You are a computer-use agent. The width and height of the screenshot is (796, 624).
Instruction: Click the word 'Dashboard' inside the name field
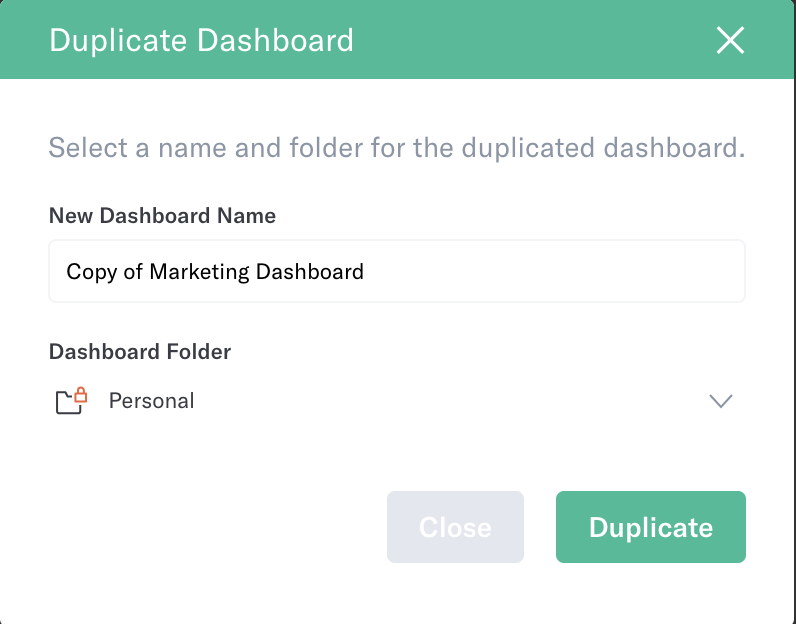coord(310,272)
